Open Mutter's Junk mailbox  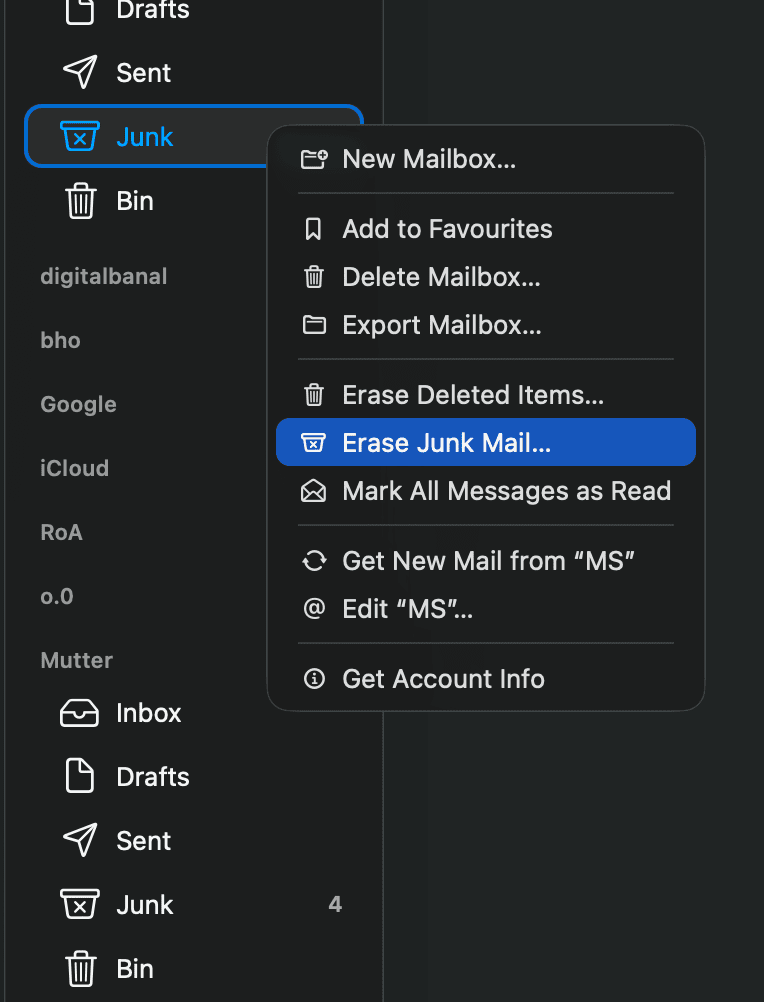[x=194, y=904]
